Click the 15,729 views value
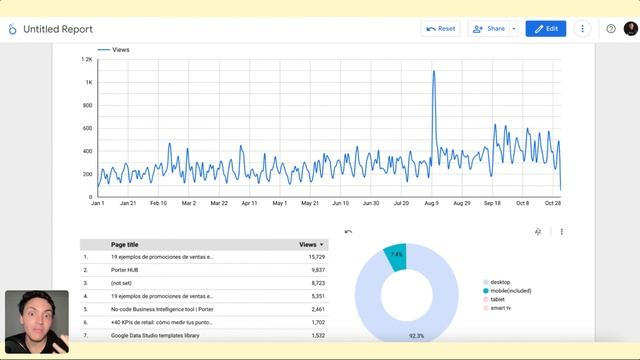640x360 pixels. point(317,257)
